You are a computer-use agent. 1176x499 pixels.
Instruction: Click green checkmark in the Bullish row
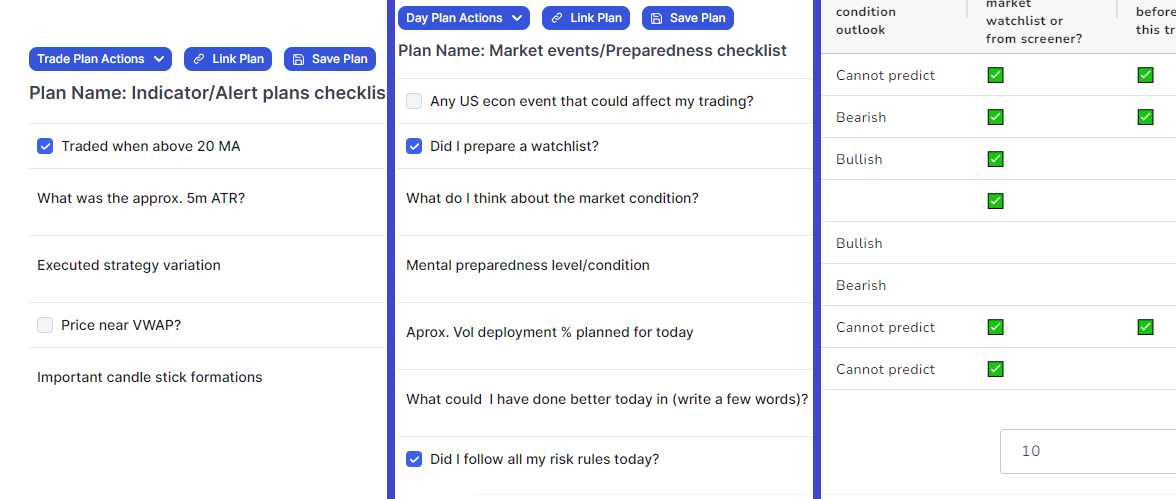[x=995, y=159]
